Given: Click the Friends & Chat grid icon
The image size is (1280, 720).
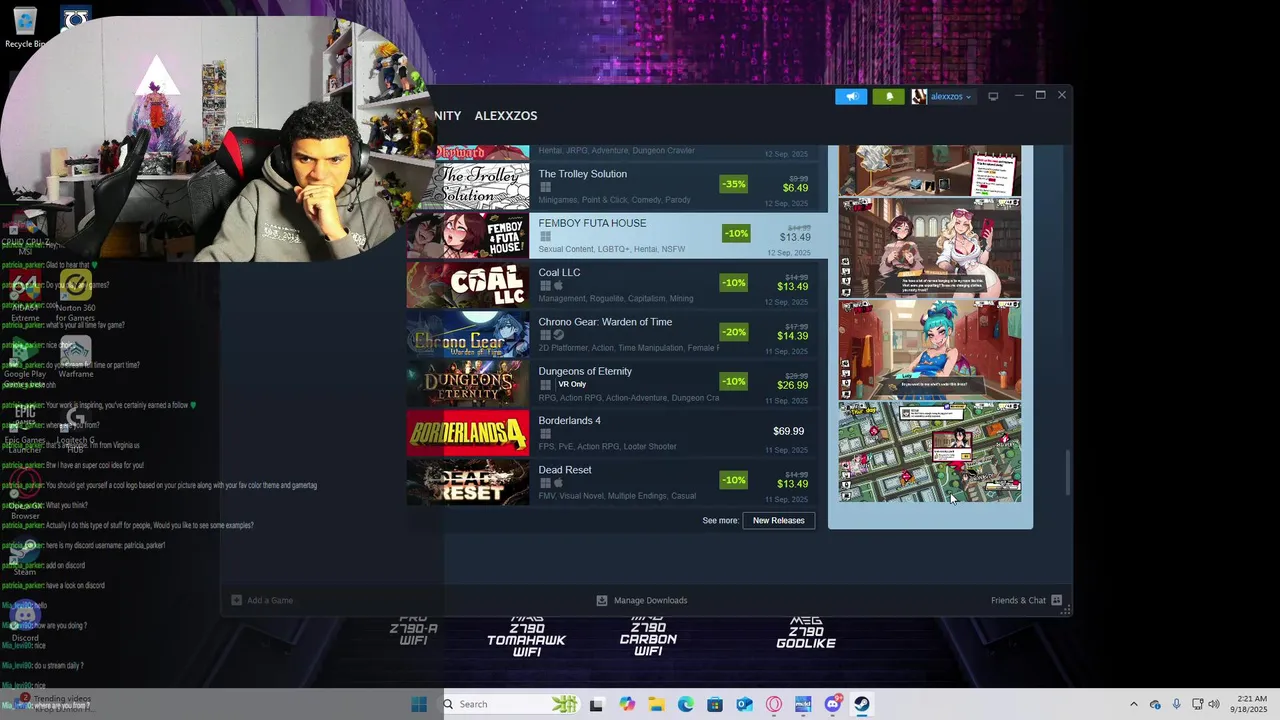Looking at the screenshot, I should pyautogui.click(x=1057, y=600).
